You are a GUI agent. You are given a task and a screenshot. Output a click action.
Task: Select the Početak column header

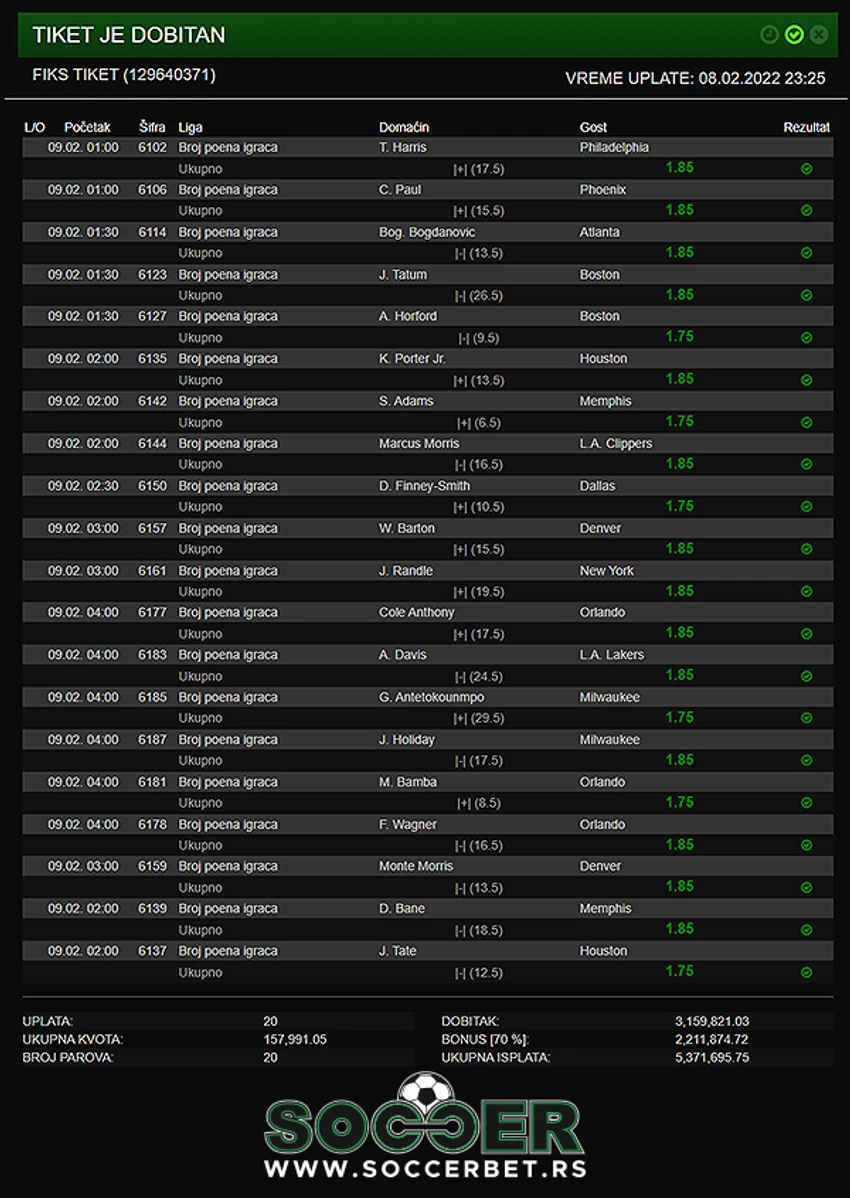(x=87, y=128)
